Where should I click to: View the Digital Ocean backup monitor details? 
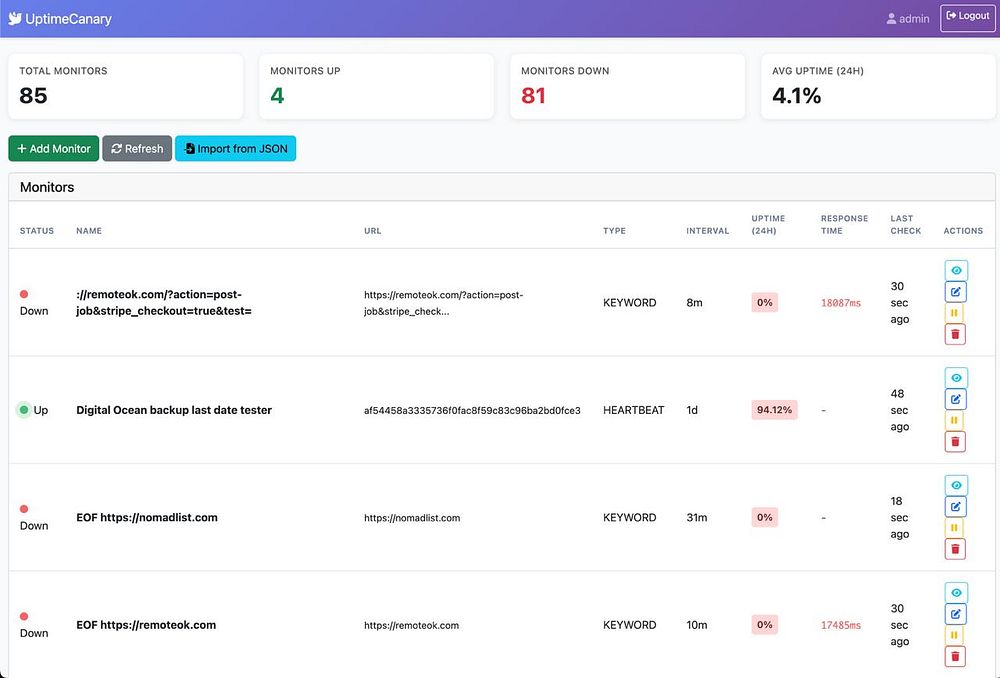pos(956,378)
